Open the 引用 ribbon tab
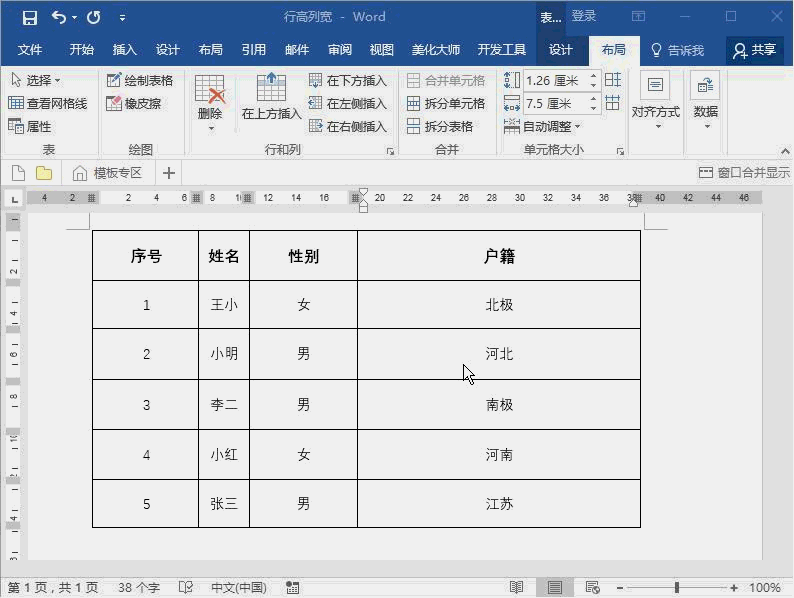 pyautogui.click(x=254, y=50)
